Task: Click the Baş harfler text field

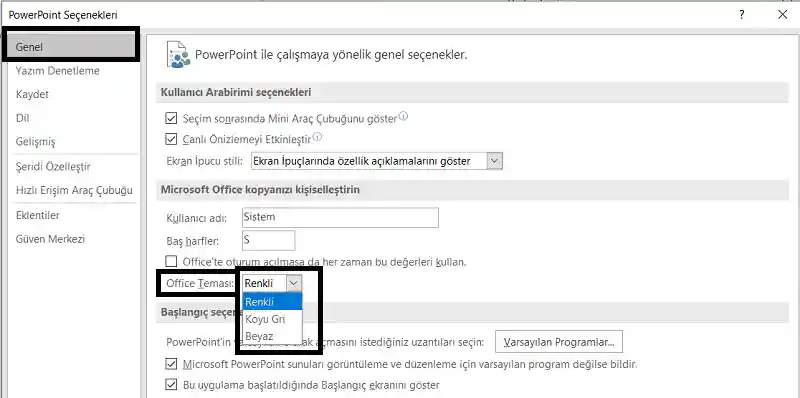Action: click(268, 240)
